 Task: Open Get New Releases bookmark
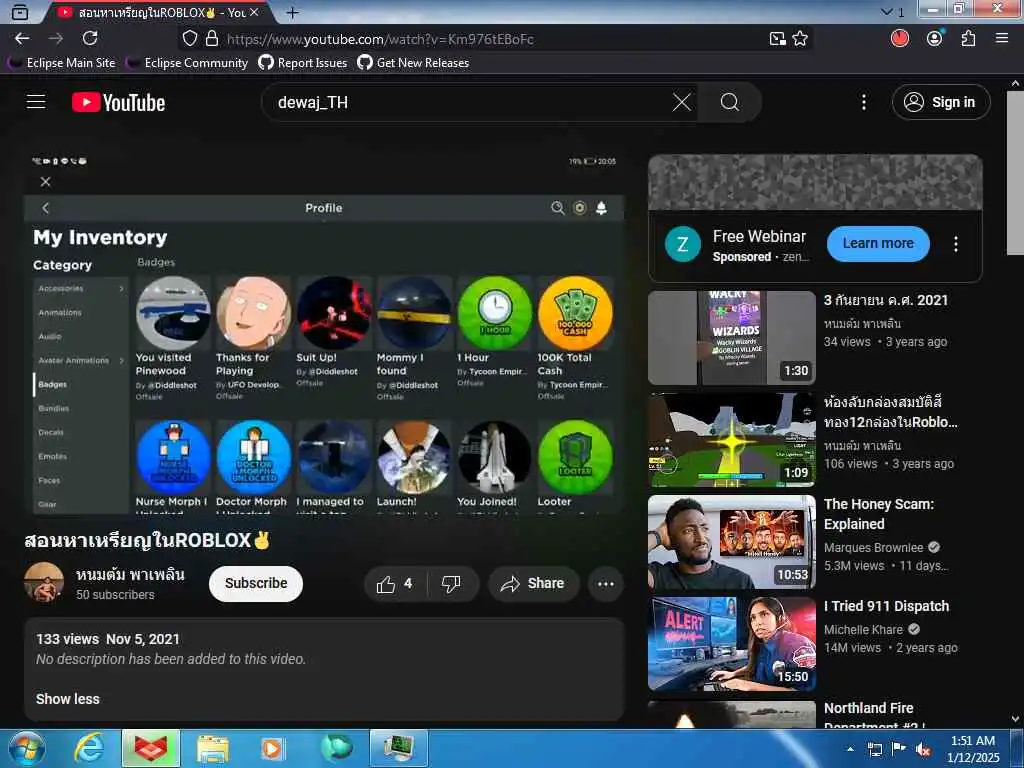point(413,63)
